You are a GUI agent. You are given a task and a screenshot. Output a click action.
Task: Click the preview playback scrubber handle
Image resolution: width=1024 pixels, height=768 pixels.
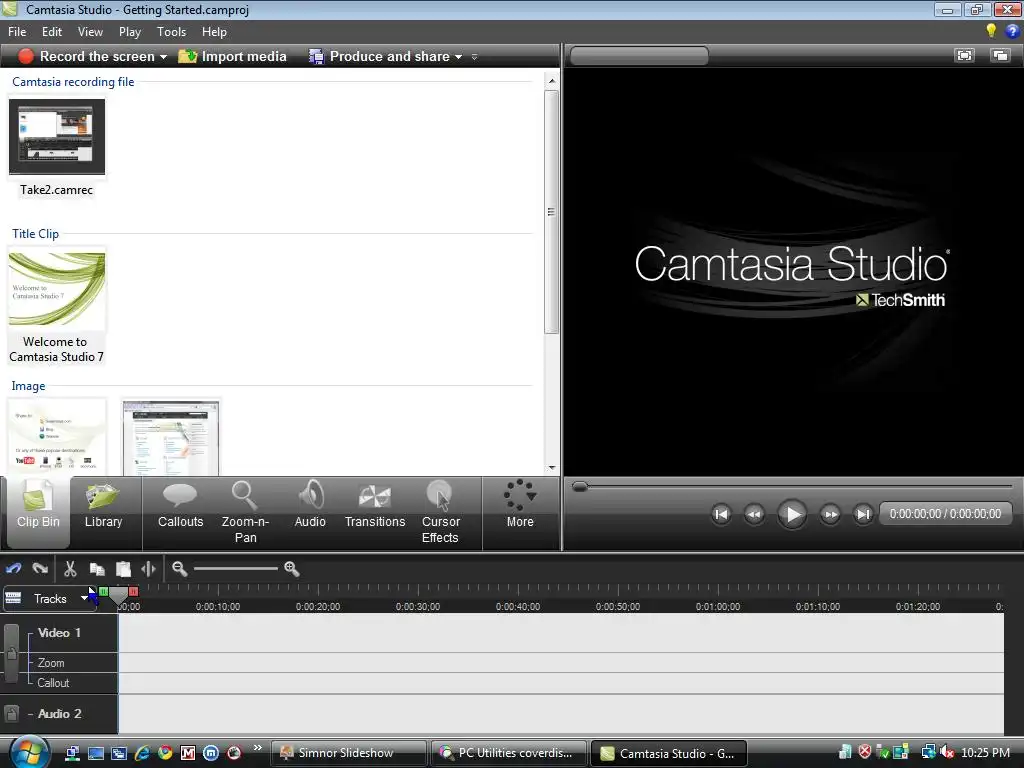click(580, 487)
